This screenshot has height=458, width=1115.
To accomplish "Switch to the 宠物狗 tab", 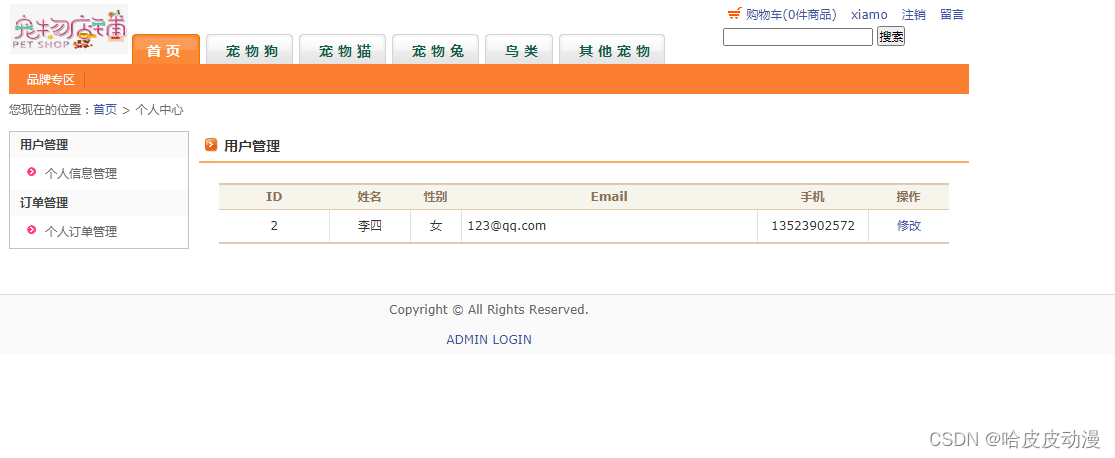I will [x=250, y=49].
